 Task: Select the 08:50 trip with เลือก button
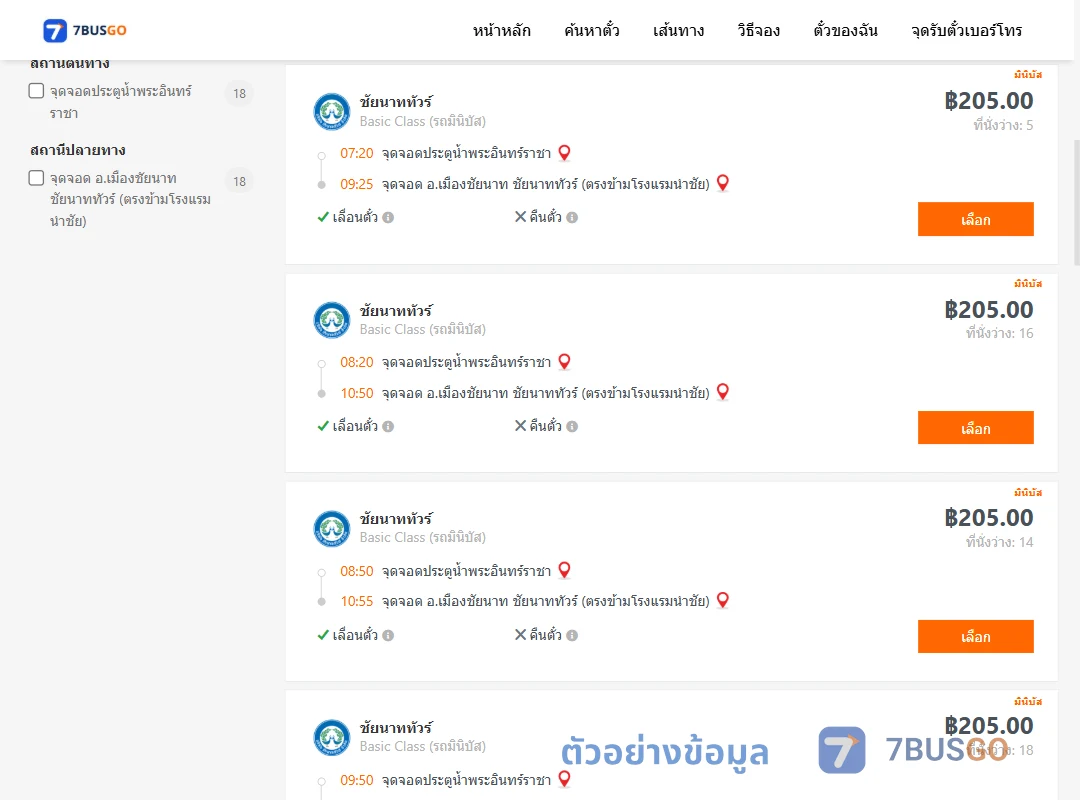coord(975,637)
